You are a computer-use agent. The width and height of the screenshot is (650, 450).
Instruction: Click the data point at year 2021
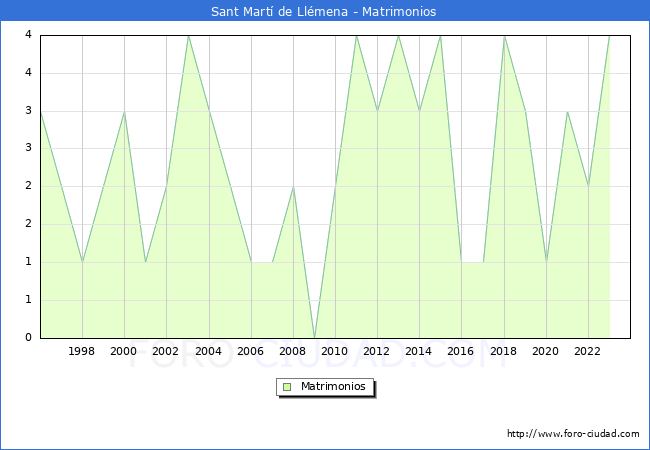click(x=567, y=111)
